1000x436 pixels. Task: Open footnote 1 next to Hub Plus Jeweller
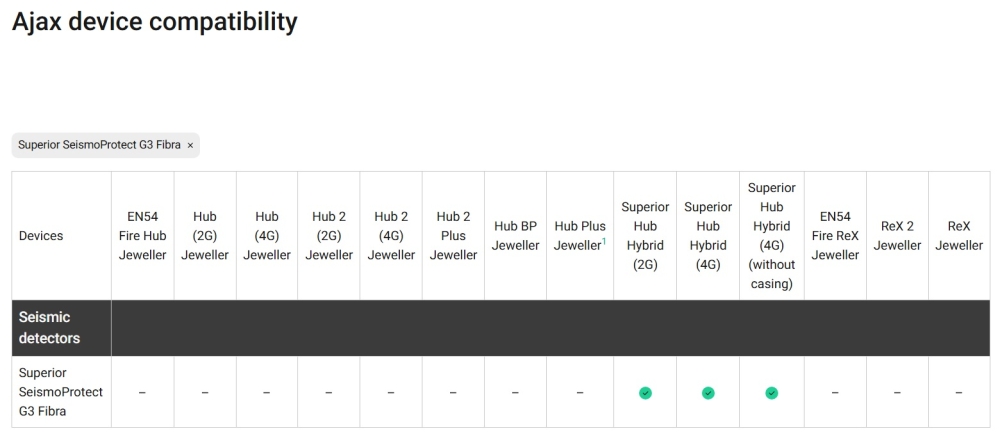point(603,241)
